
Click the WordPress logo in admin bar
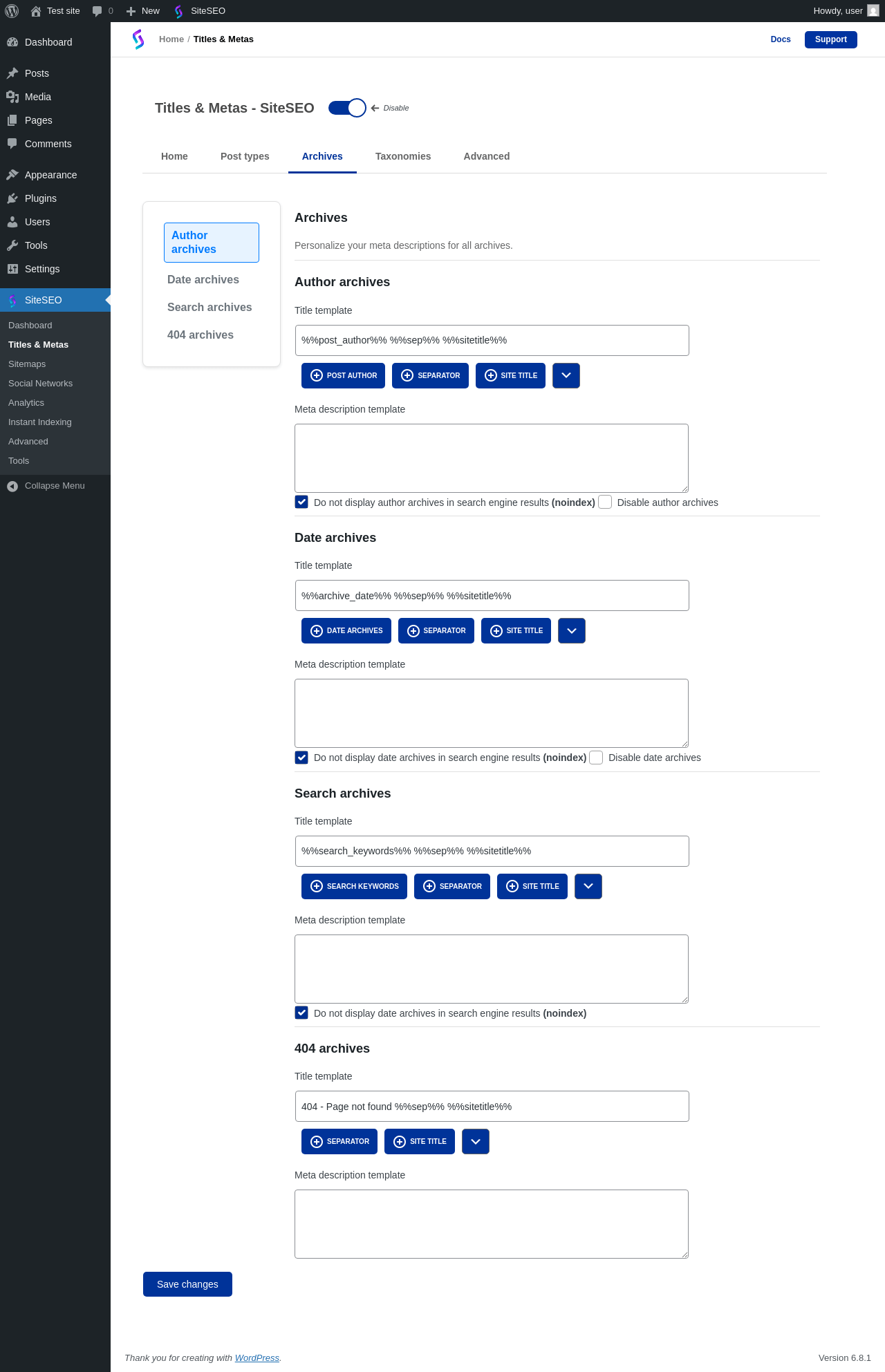[x=12, y=11]
